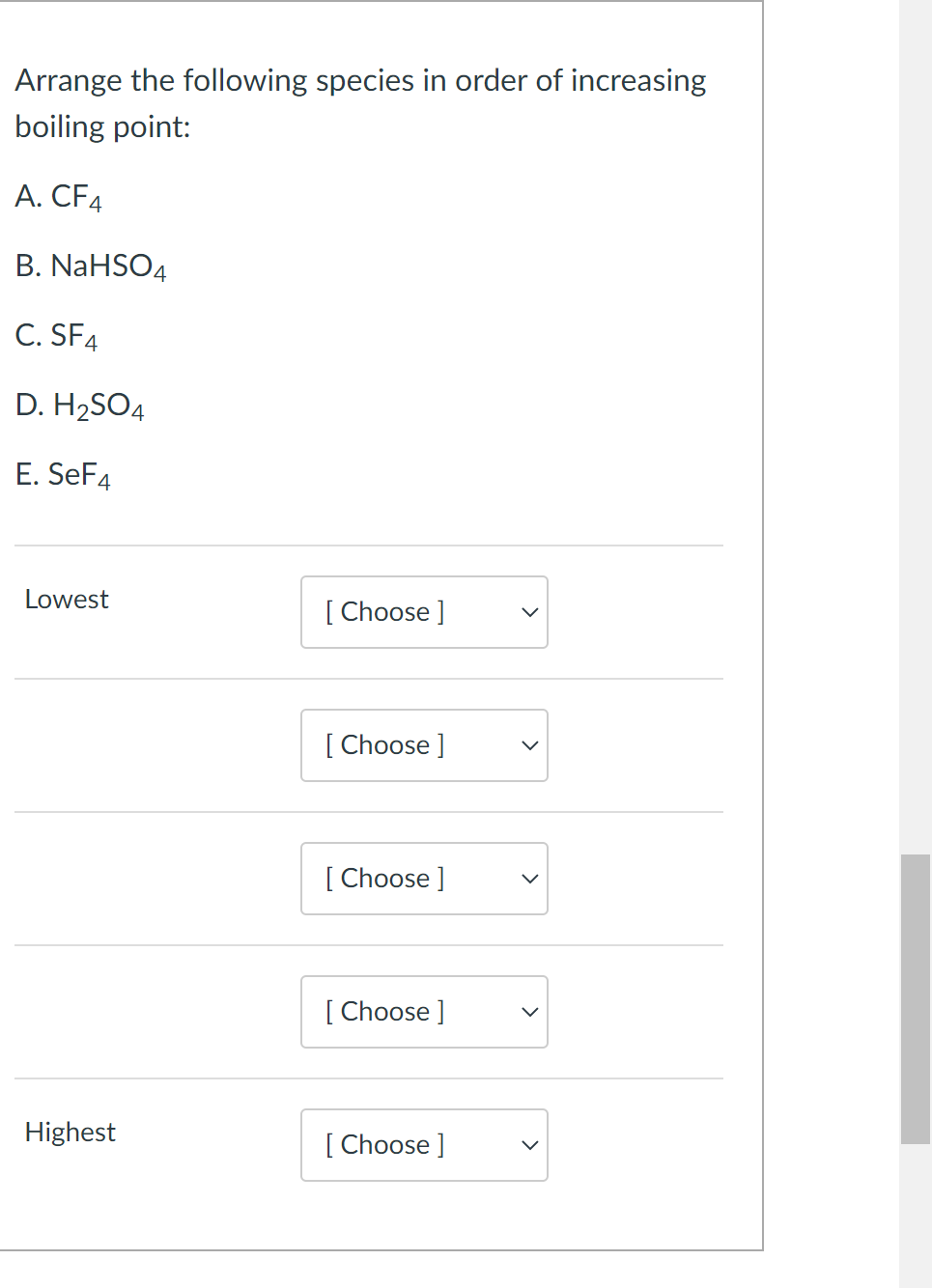The height and width of the screenshot is (1288, 932).
Task: Click the chevron on the Highest dropdown
Action: point(529,1145)
